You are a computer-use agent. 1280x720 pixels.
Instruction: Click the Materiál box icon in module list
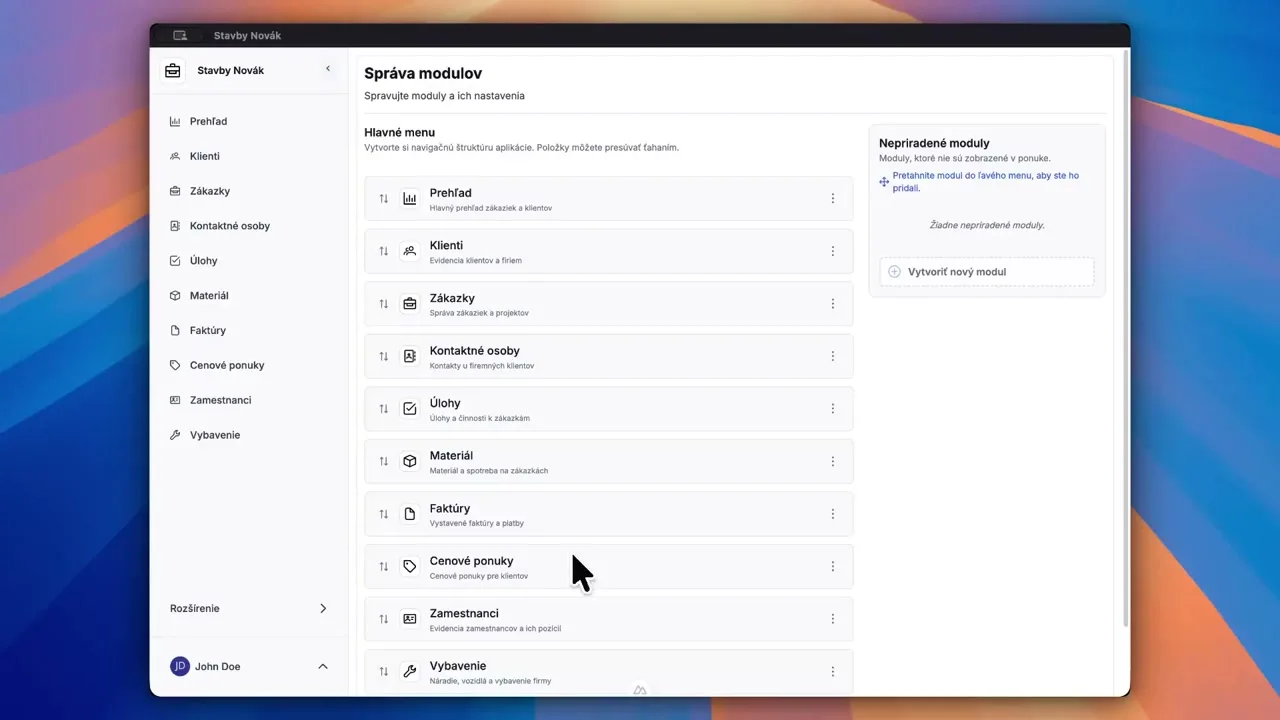pyautogui.click(x=409, y=461)
